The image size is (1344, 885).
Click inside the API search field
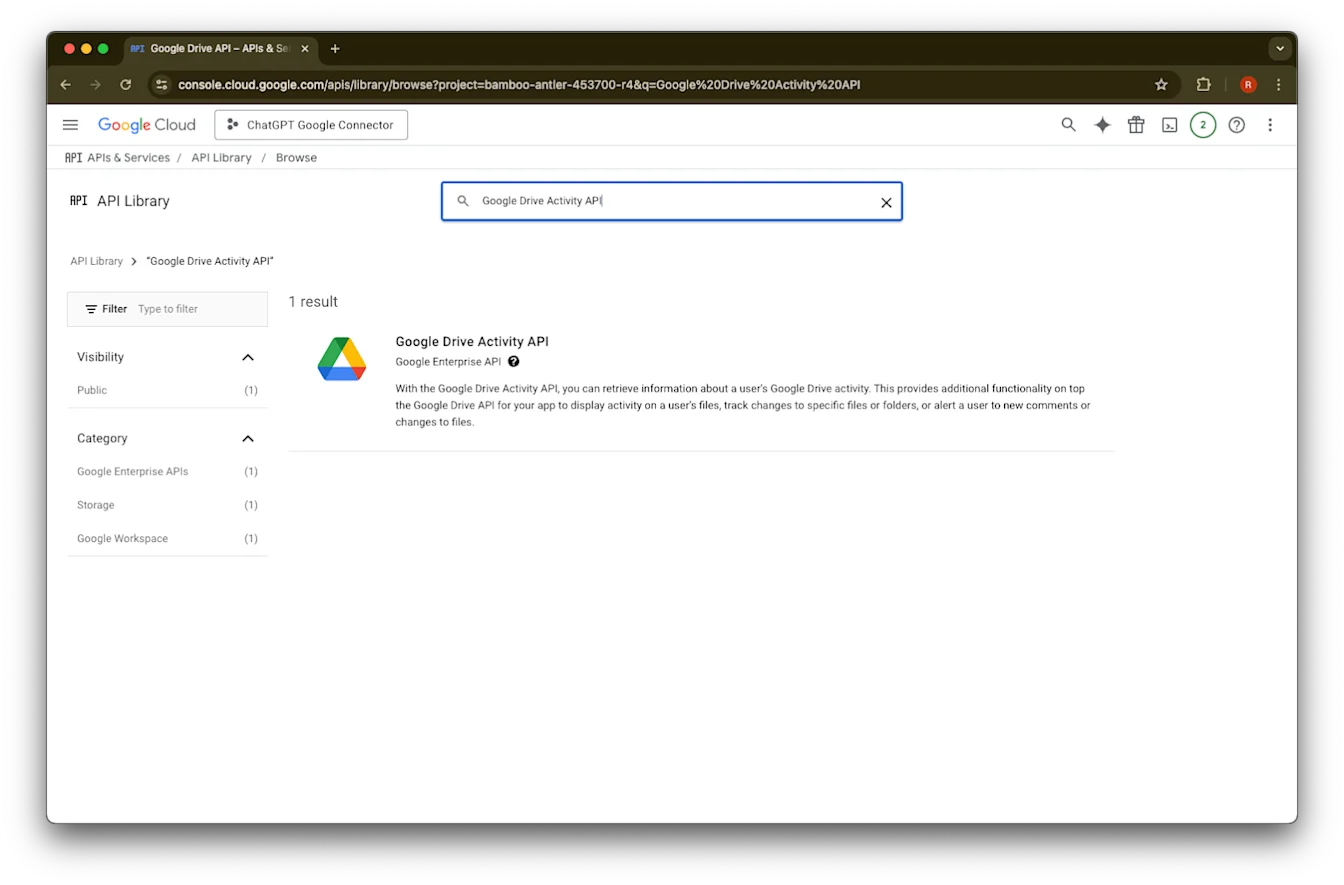tap(672, 201)
